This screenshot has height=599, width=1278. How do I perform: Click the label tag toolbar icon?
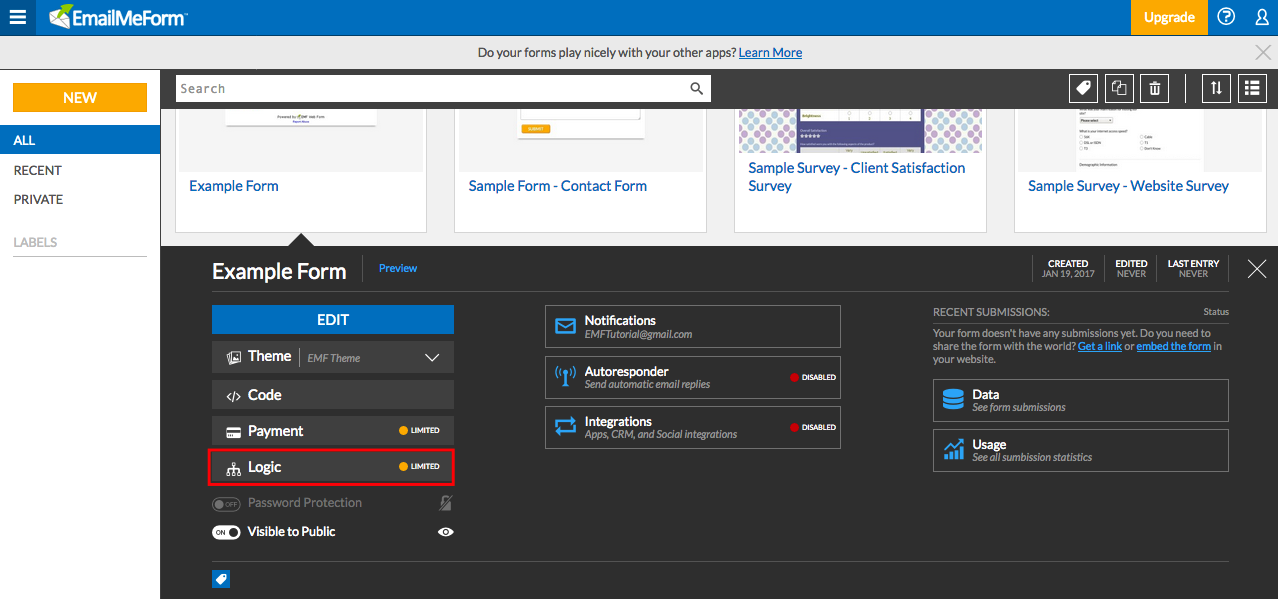(x=1083, y=88)
